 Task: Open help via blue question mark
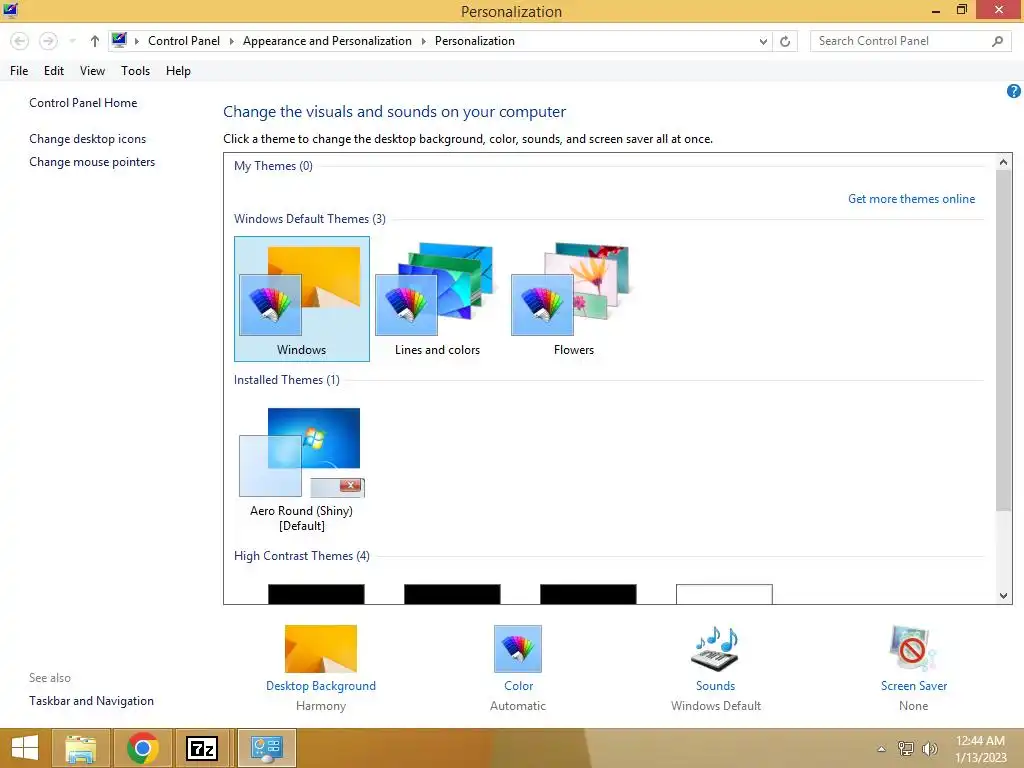point(1014,91)
